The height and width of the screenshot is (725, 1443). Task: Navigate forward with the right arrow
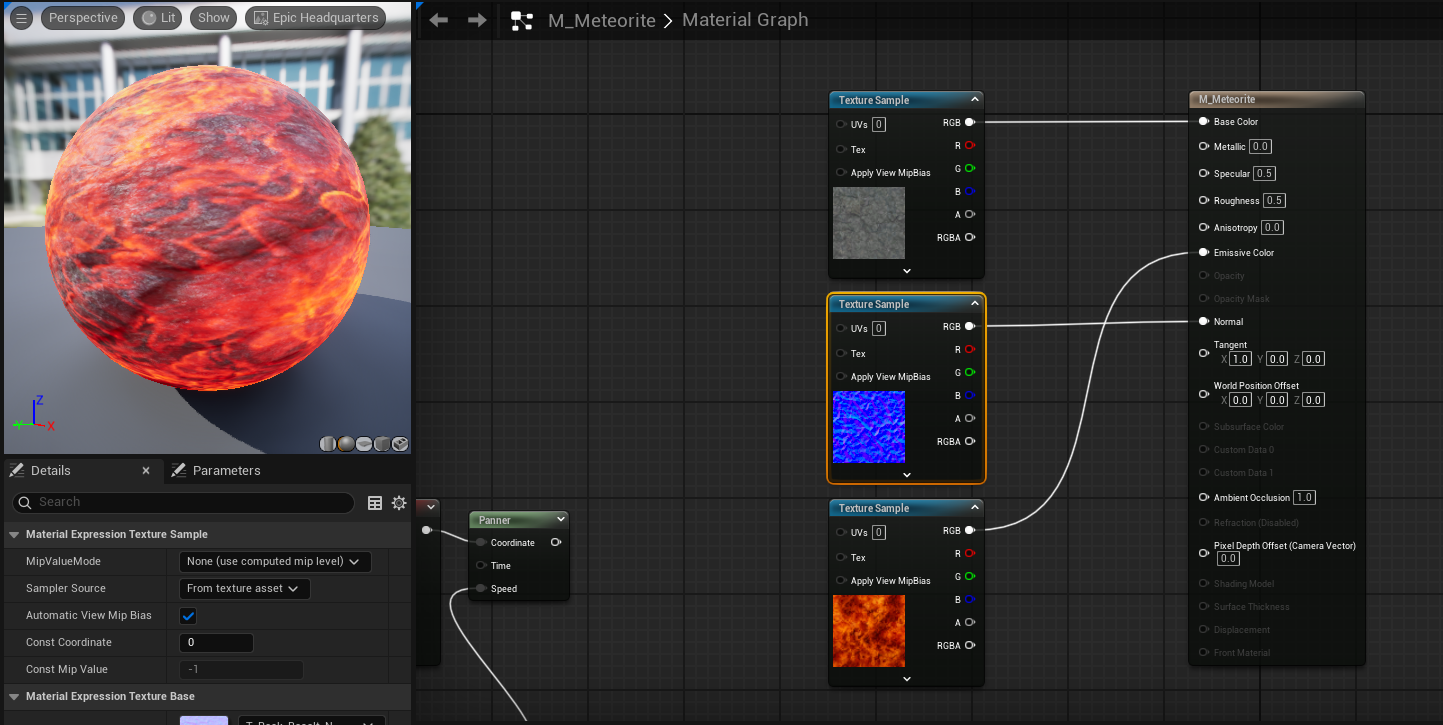pos(477,20)
